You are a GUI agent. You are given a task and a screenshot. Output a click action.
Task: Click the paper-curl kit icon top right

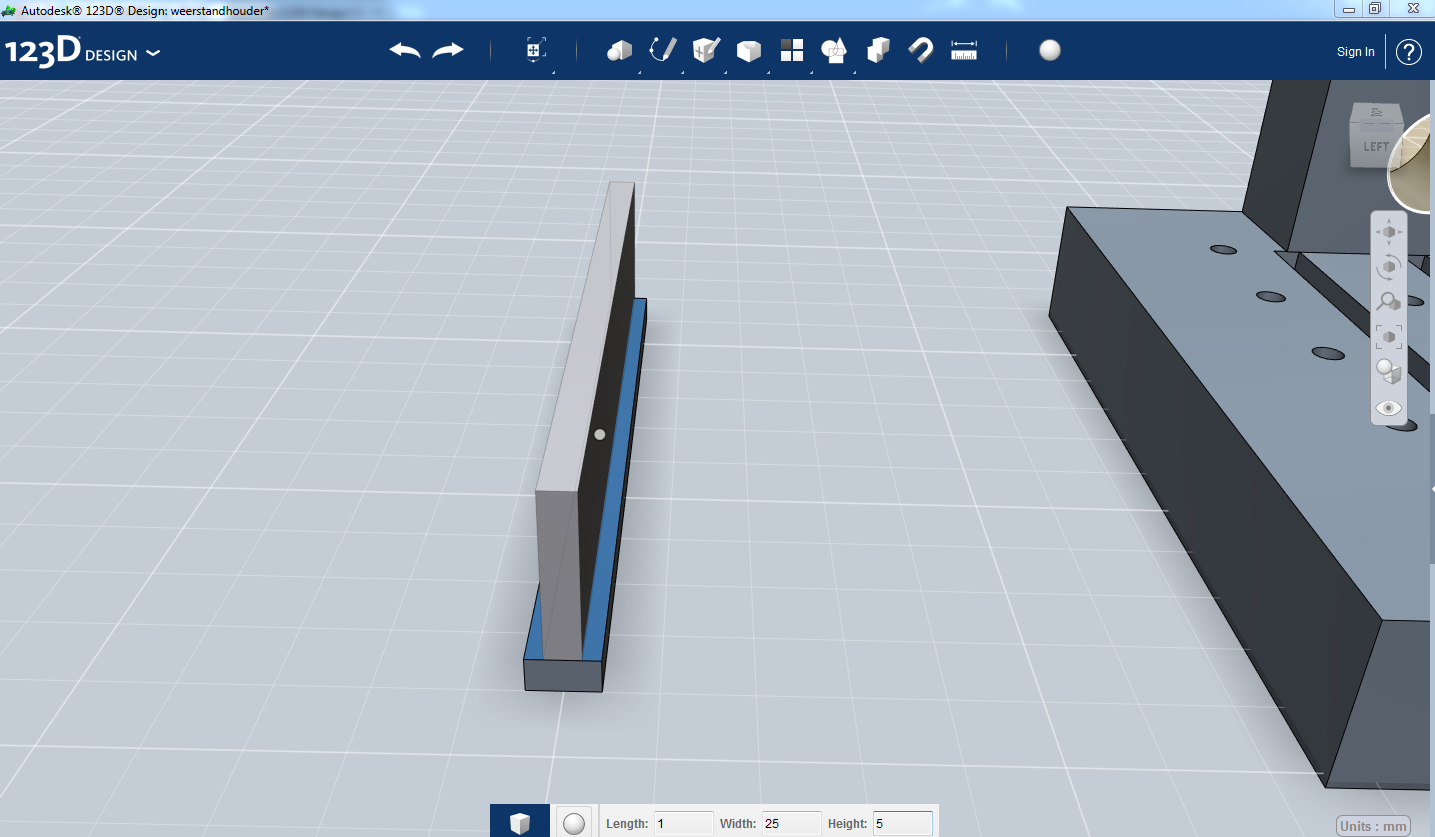(1412, 165)
